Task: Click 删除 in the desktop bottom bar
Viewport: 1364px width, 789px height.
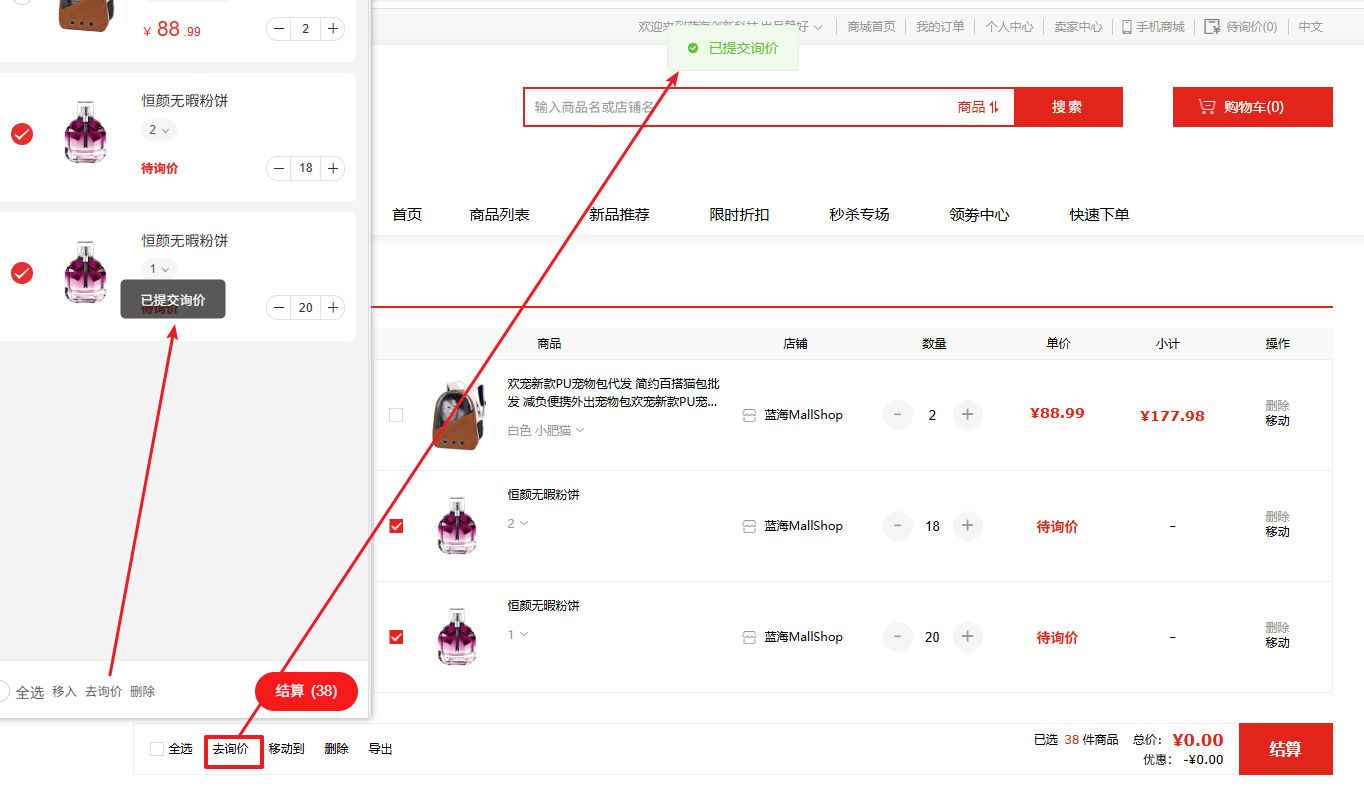Action: [336, 749]
